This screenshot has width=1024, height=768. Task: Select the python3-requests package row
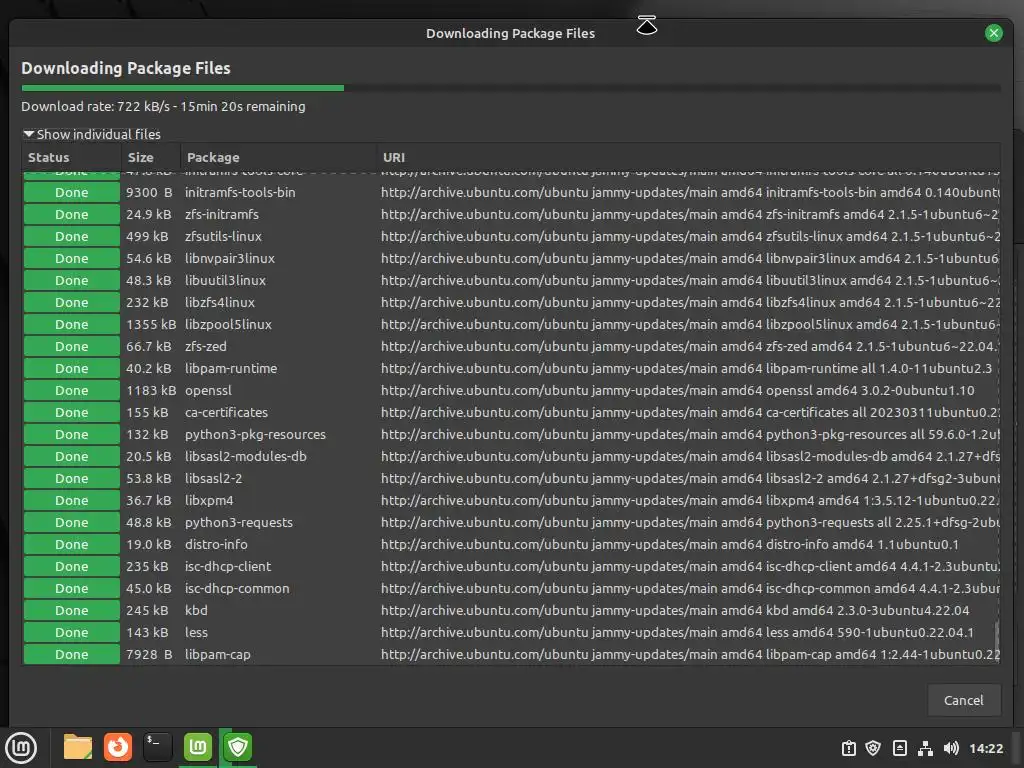(x=511, y=522)
